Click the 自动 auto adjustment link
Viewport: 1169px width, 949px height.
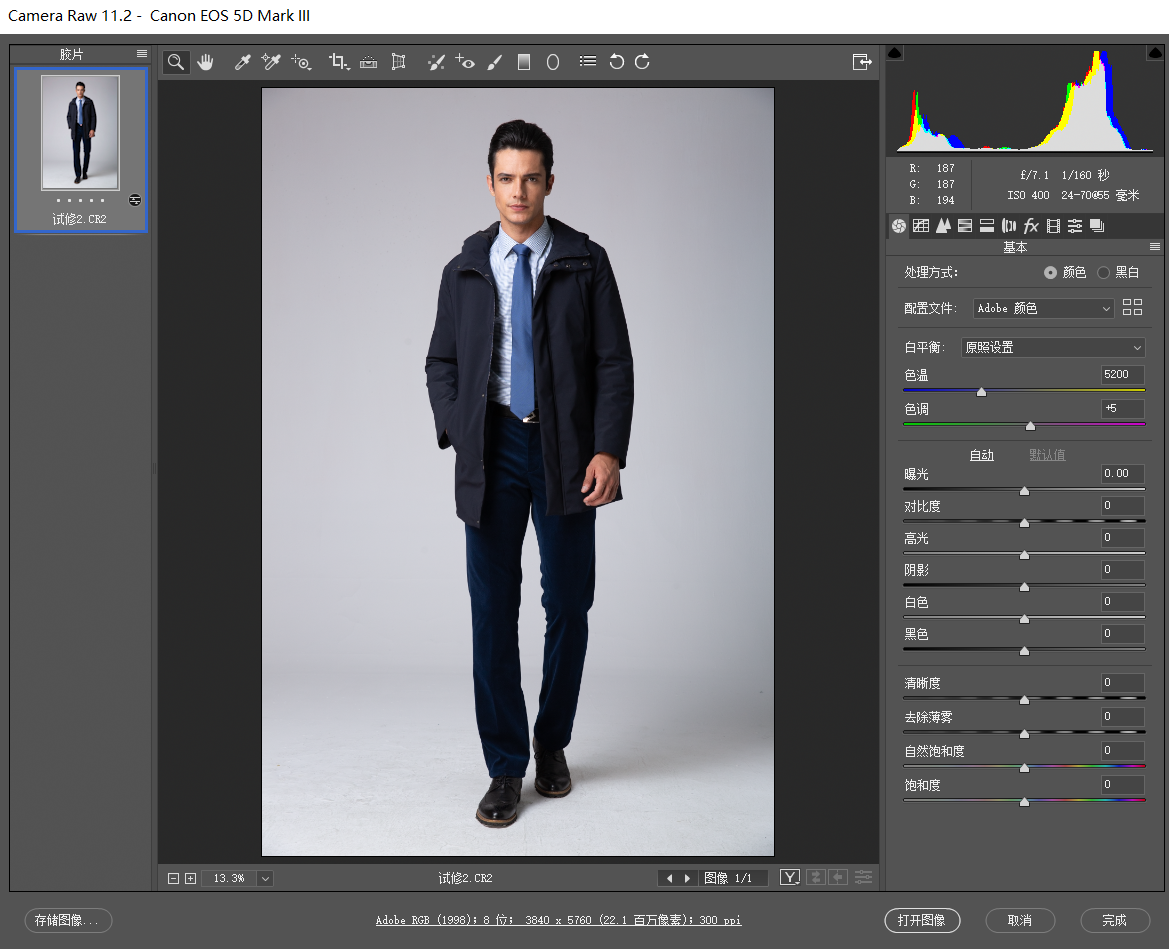(981, 455)
